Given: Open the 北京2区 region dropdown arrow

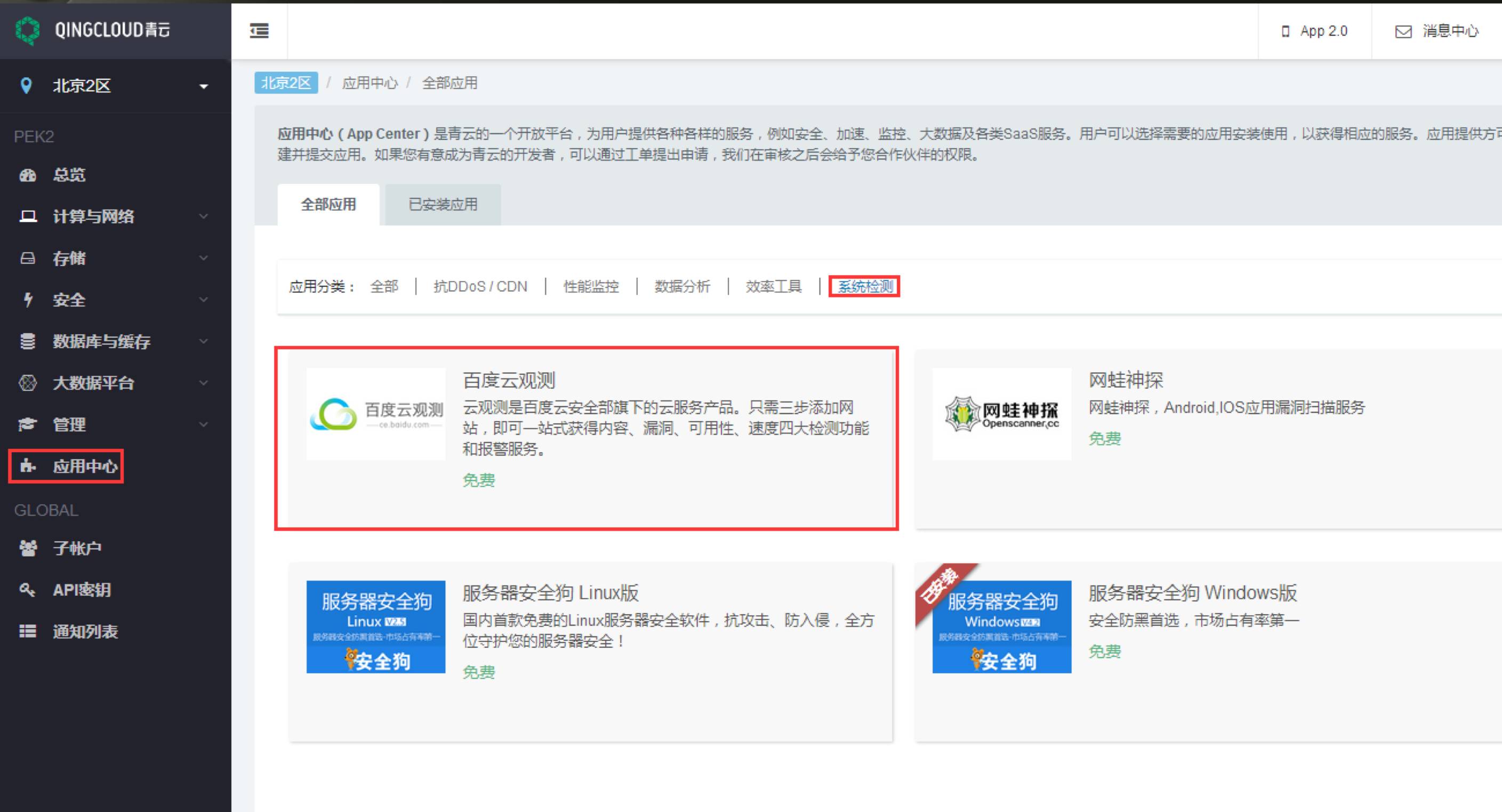Looking at the screenshot, I should (x=204, y=87).
